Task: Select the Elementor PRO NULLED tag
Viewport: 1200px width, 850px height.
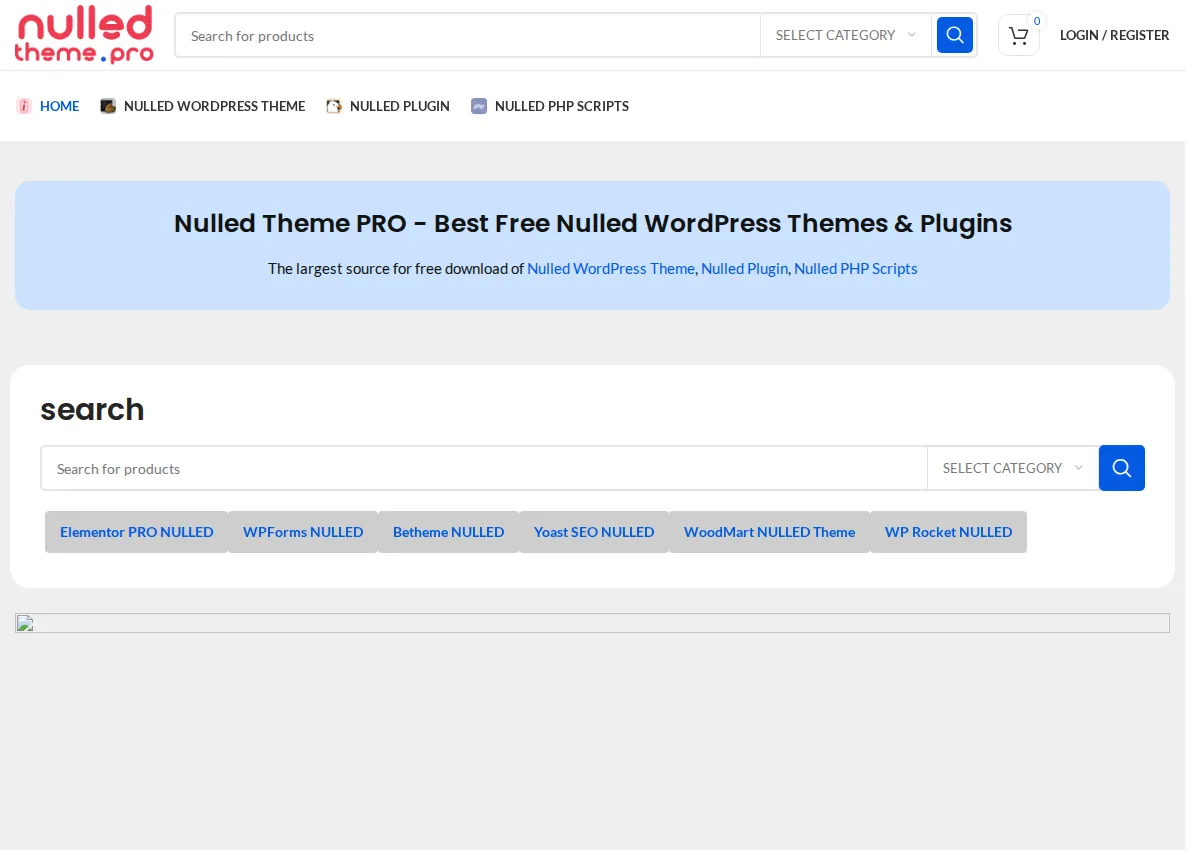Action: click(137, 532)
